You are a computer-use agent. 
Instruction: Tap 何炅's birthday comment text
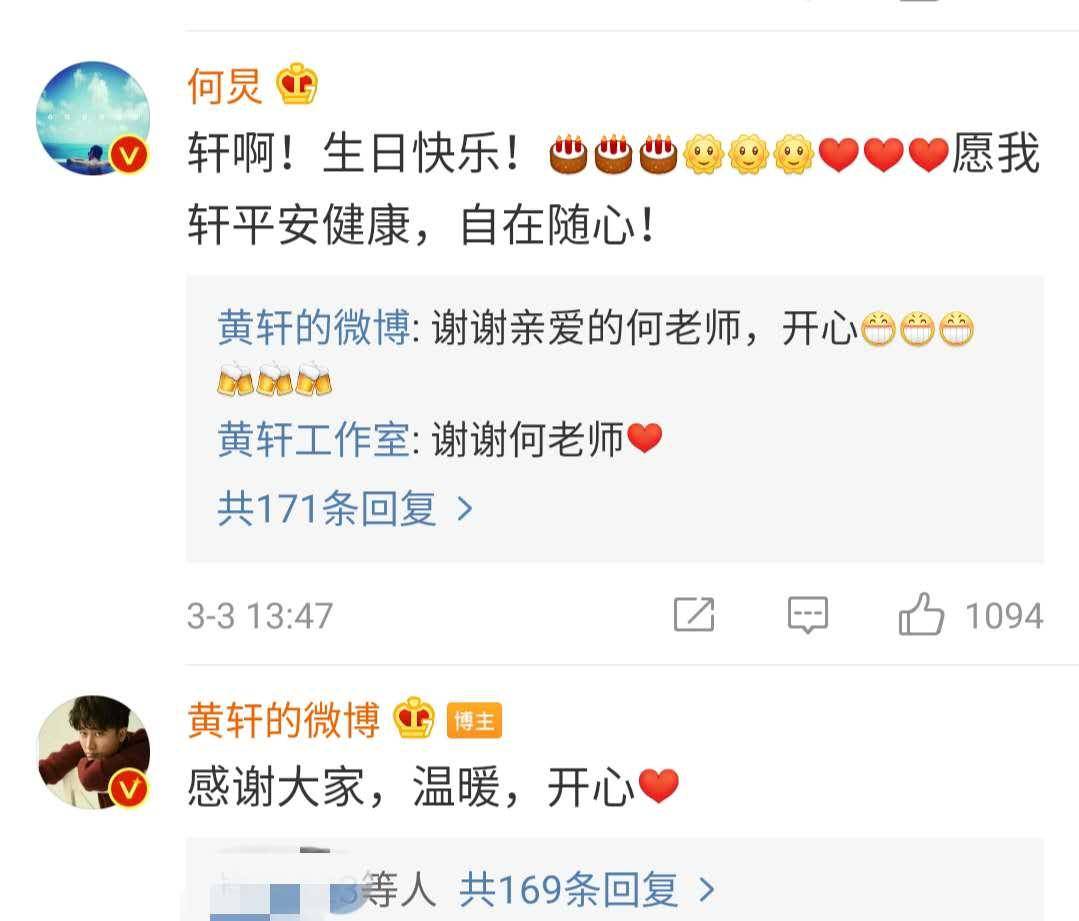[613, 189]
